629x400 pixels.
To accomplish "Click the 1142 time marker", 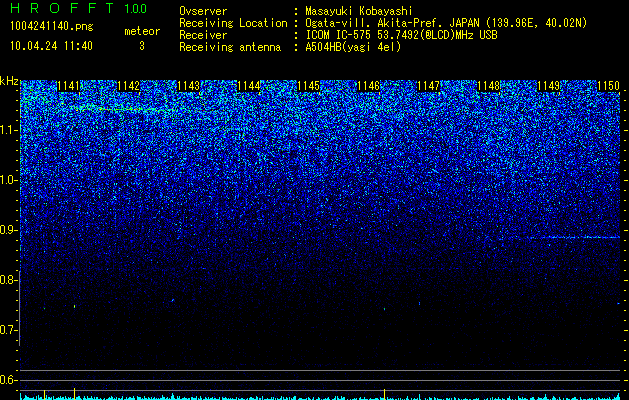I will pyautogui.click(x=129, y=86).
